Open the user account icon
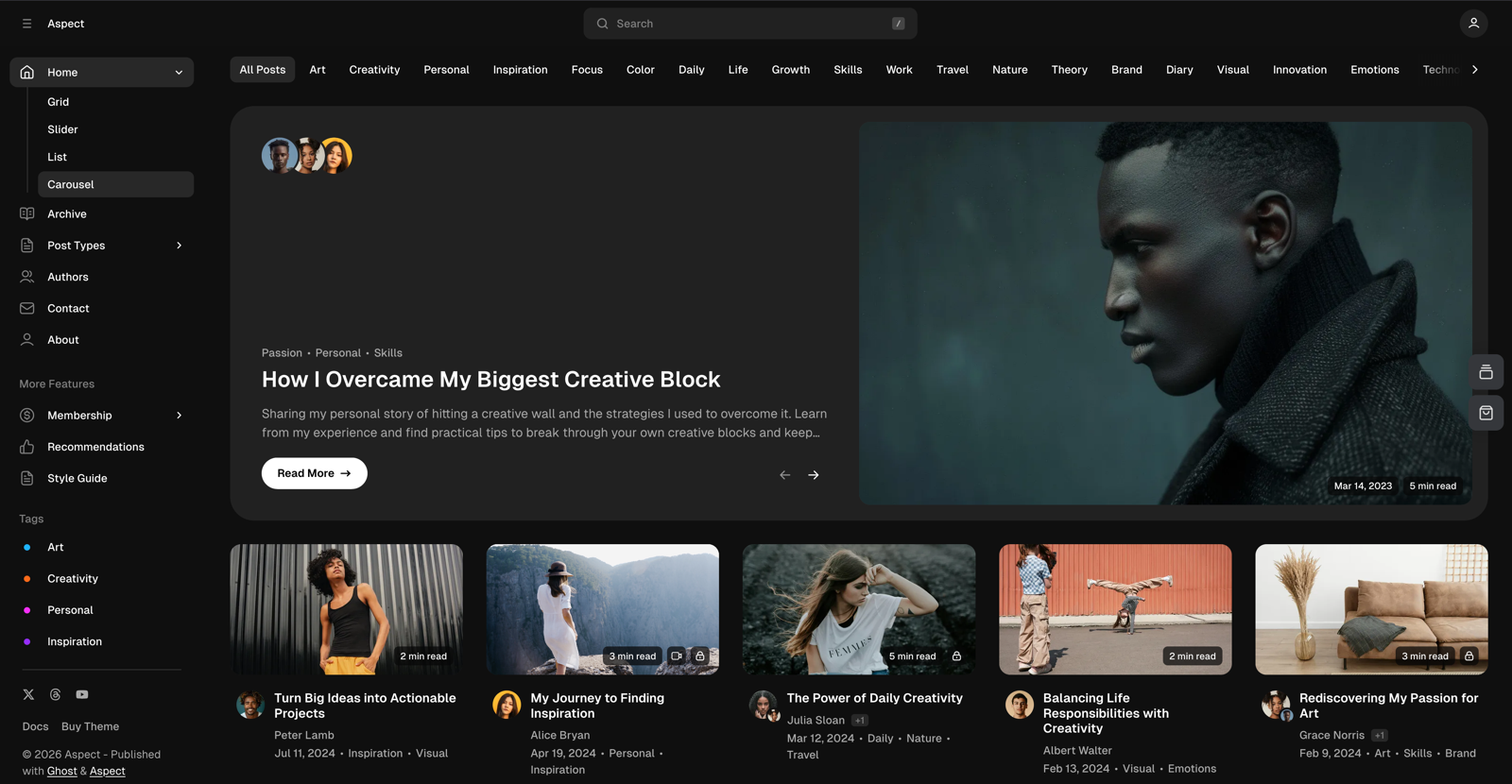 tap(1473, 24)
